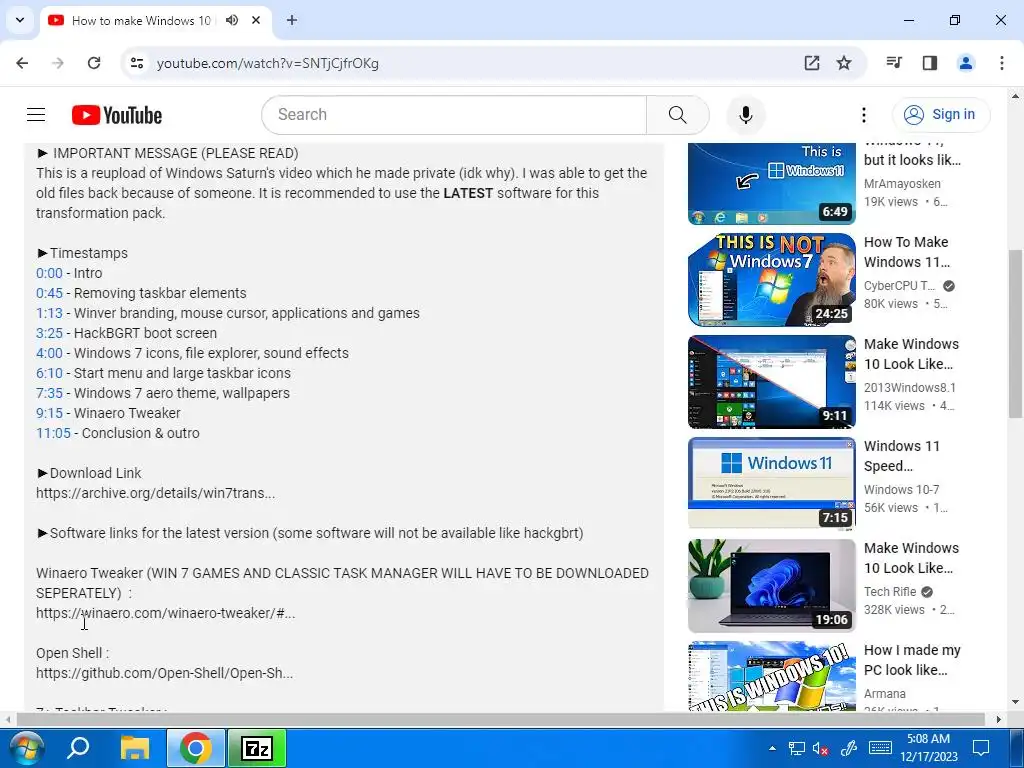This screenshot has width=1024, height=768.
Task: Open the 19:06 laptop video thumbnail
Action: point(771,585)
